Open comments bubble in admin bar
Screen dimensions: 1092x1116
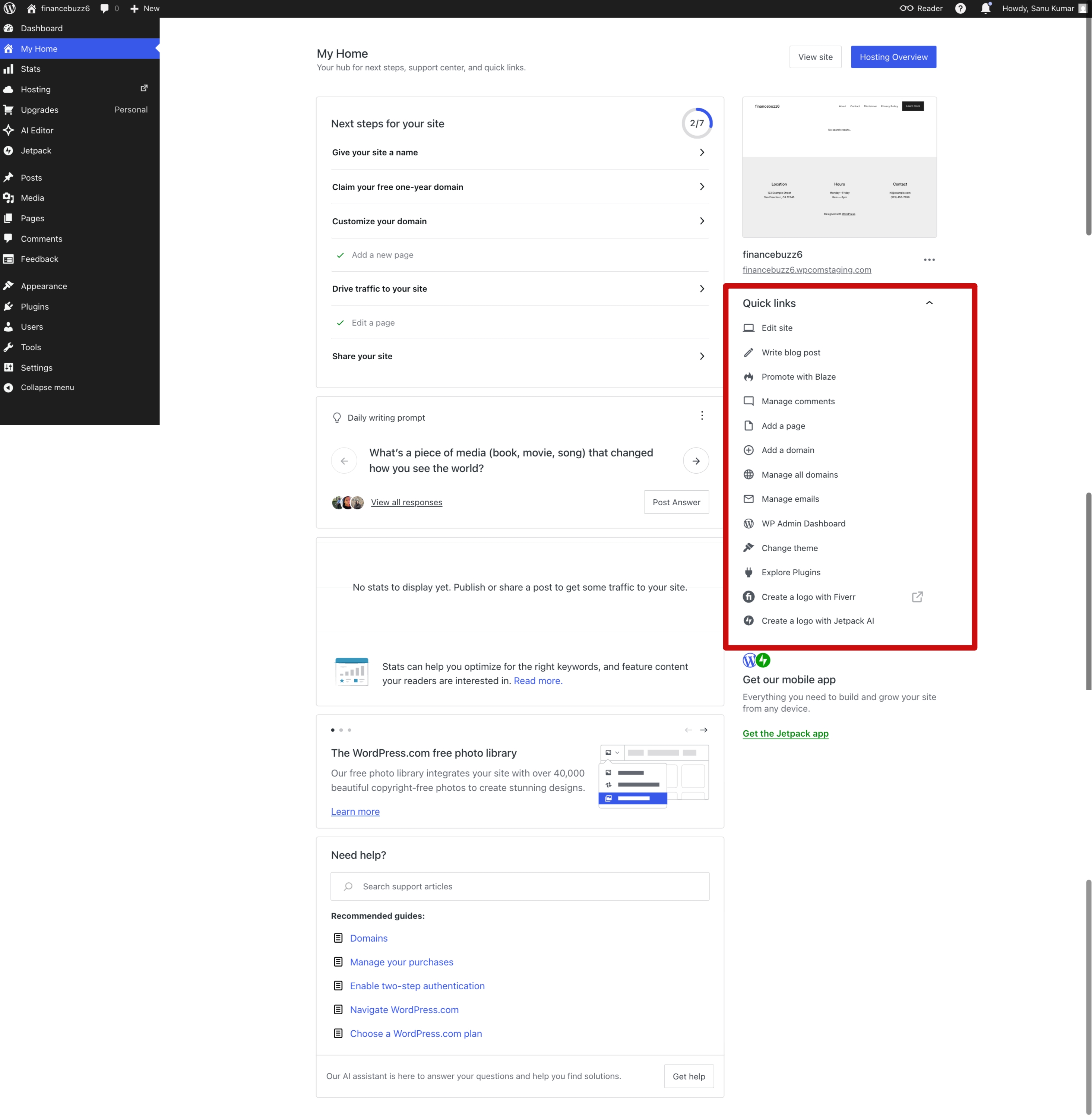tap(110, 9)
